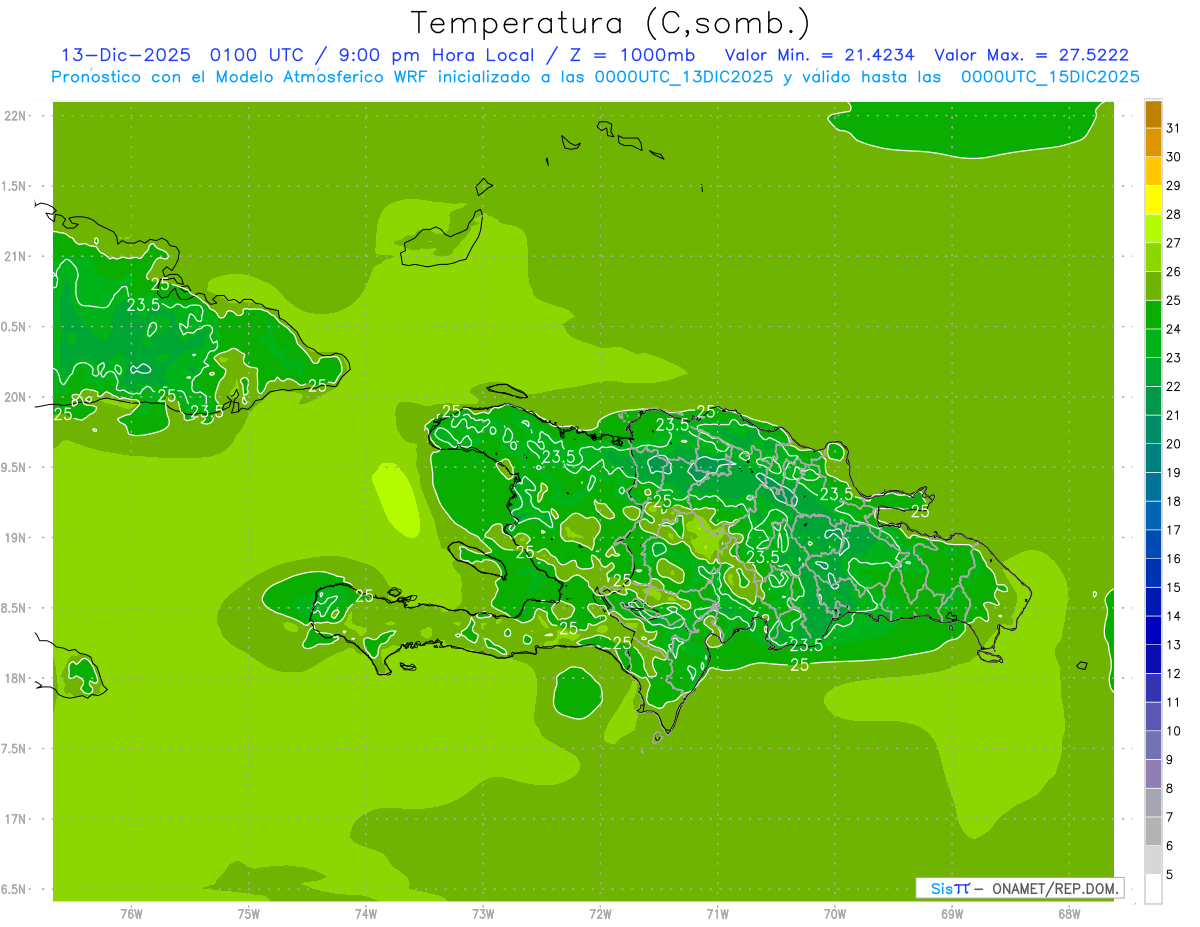The height and width of the screenshot is (927, 1200).
Task: Click the '68W' longitude axis label
Action: [1069, 914]
